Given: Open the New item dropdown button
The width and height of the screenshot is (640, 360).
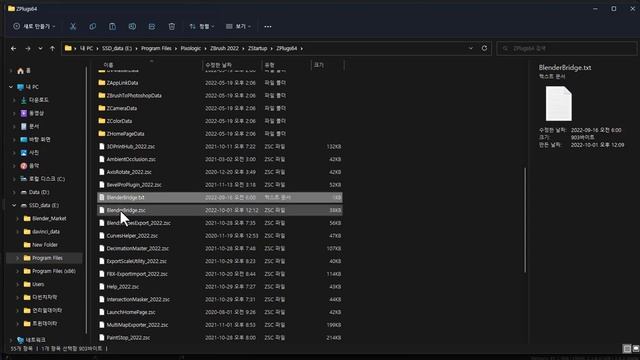Looking at the screenshot, I should point(34,27).
